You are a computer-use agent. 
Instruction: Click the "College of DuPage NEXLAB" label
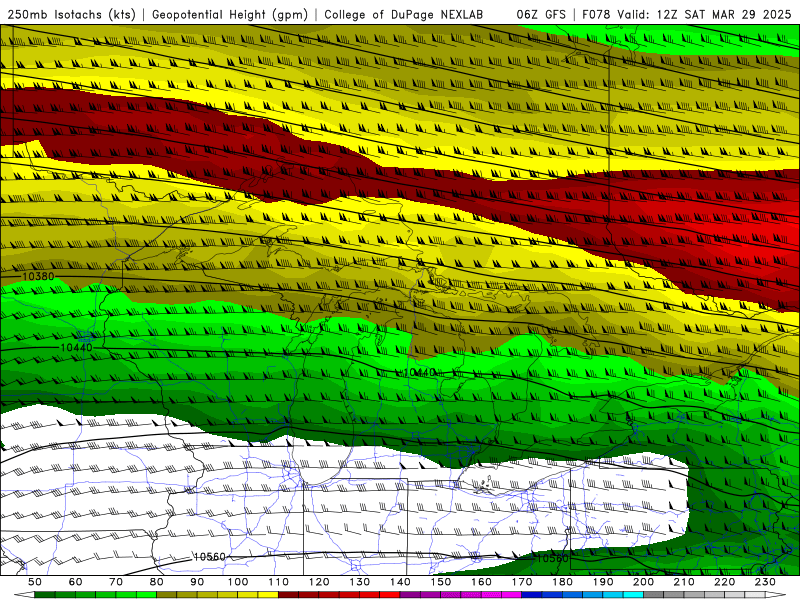tap(404, 15)
